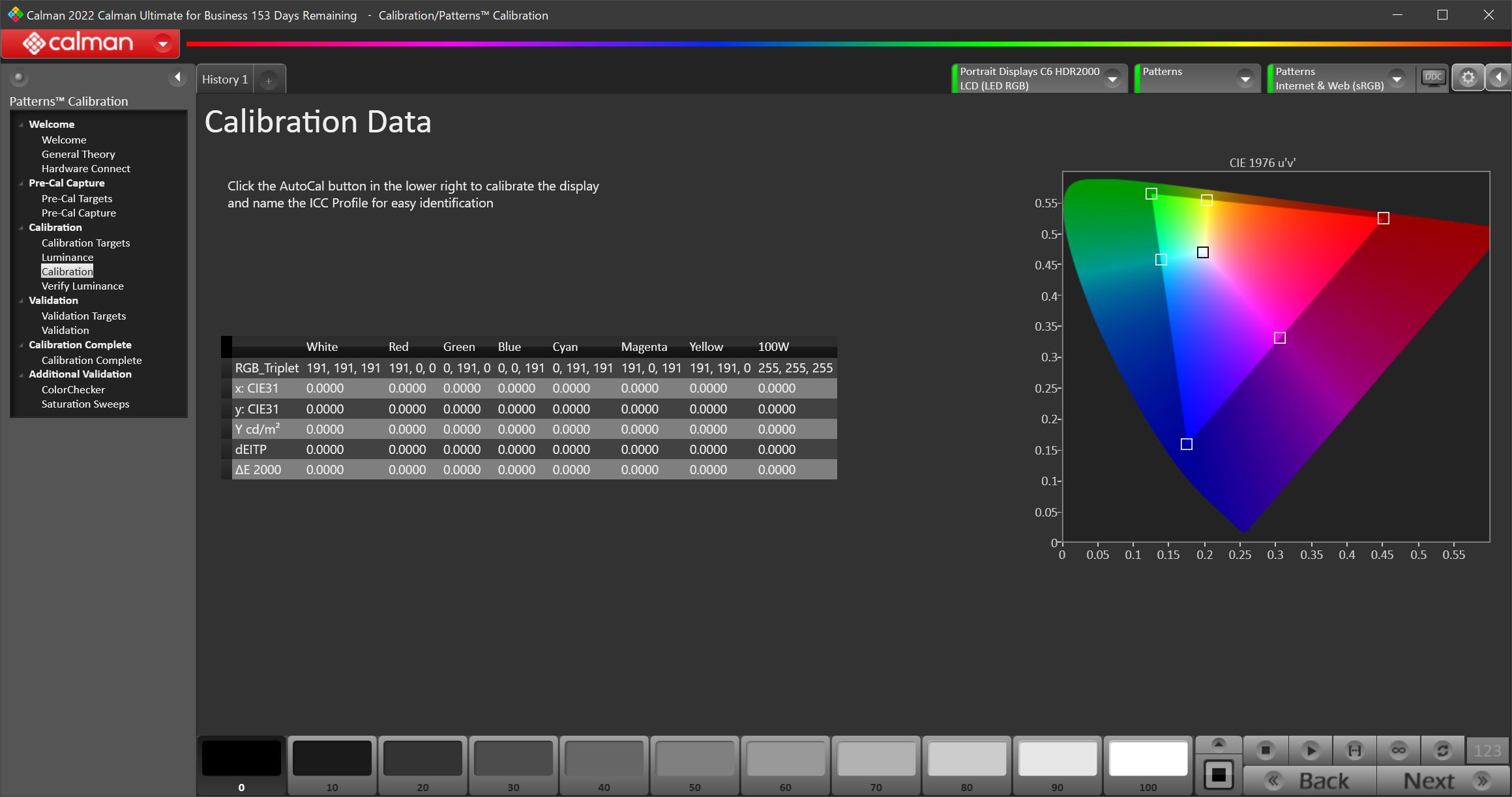This screenshot has height=797, width=1512.
Task: Open the Internet & Web (sRGB) display dropdown
Action: click(1397, 79)
